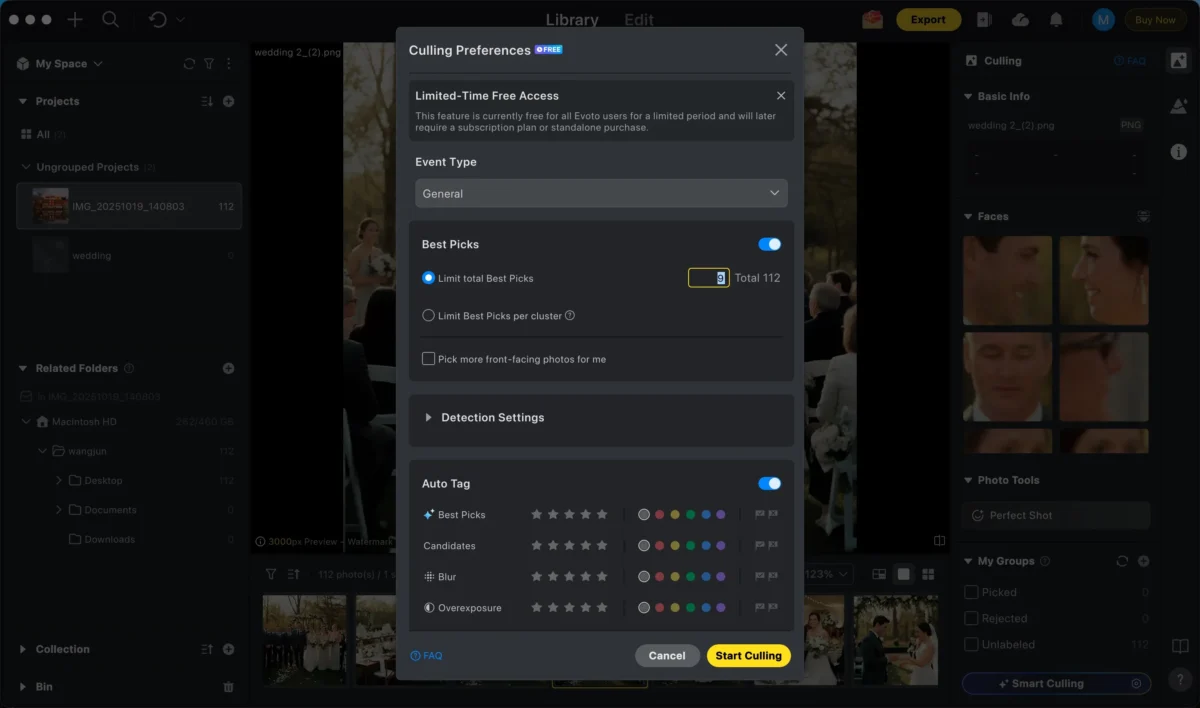The height and width of the screenshot is (708, 1200).
Task: Expand the Detection Settings section
Action: click(429, 418)
